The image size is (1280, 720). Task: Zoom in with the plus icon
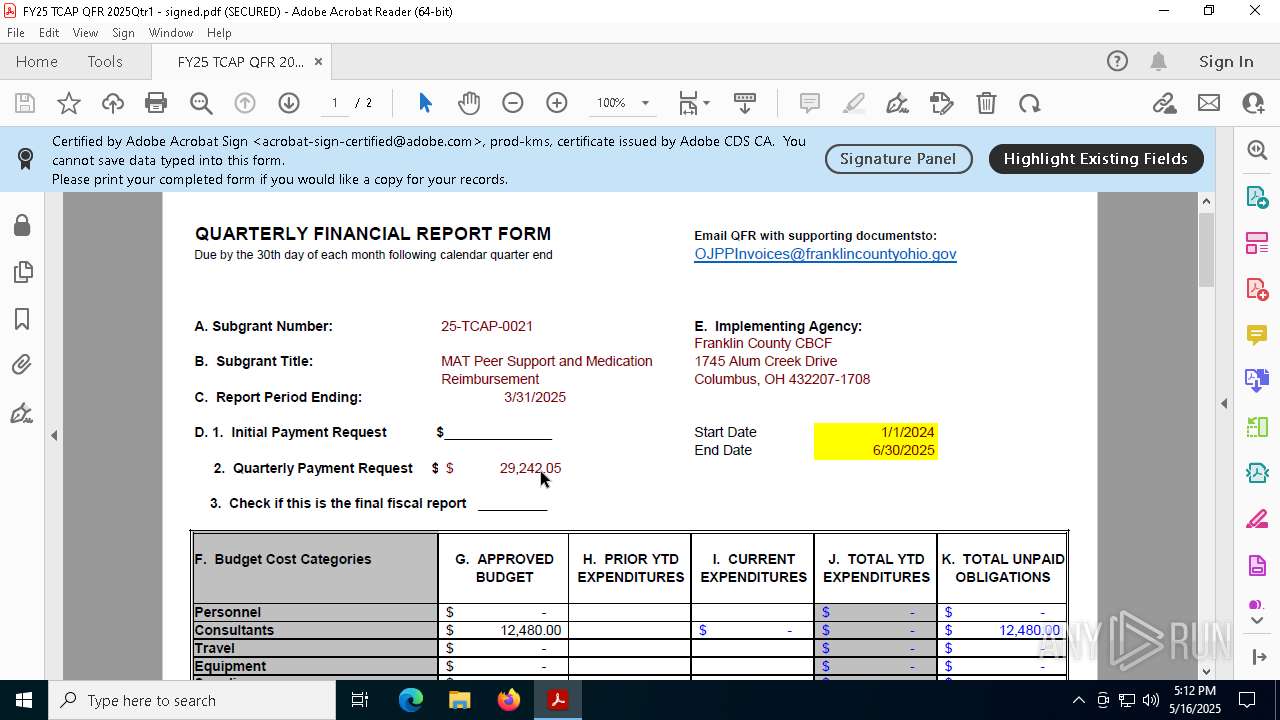pos(557,103)
